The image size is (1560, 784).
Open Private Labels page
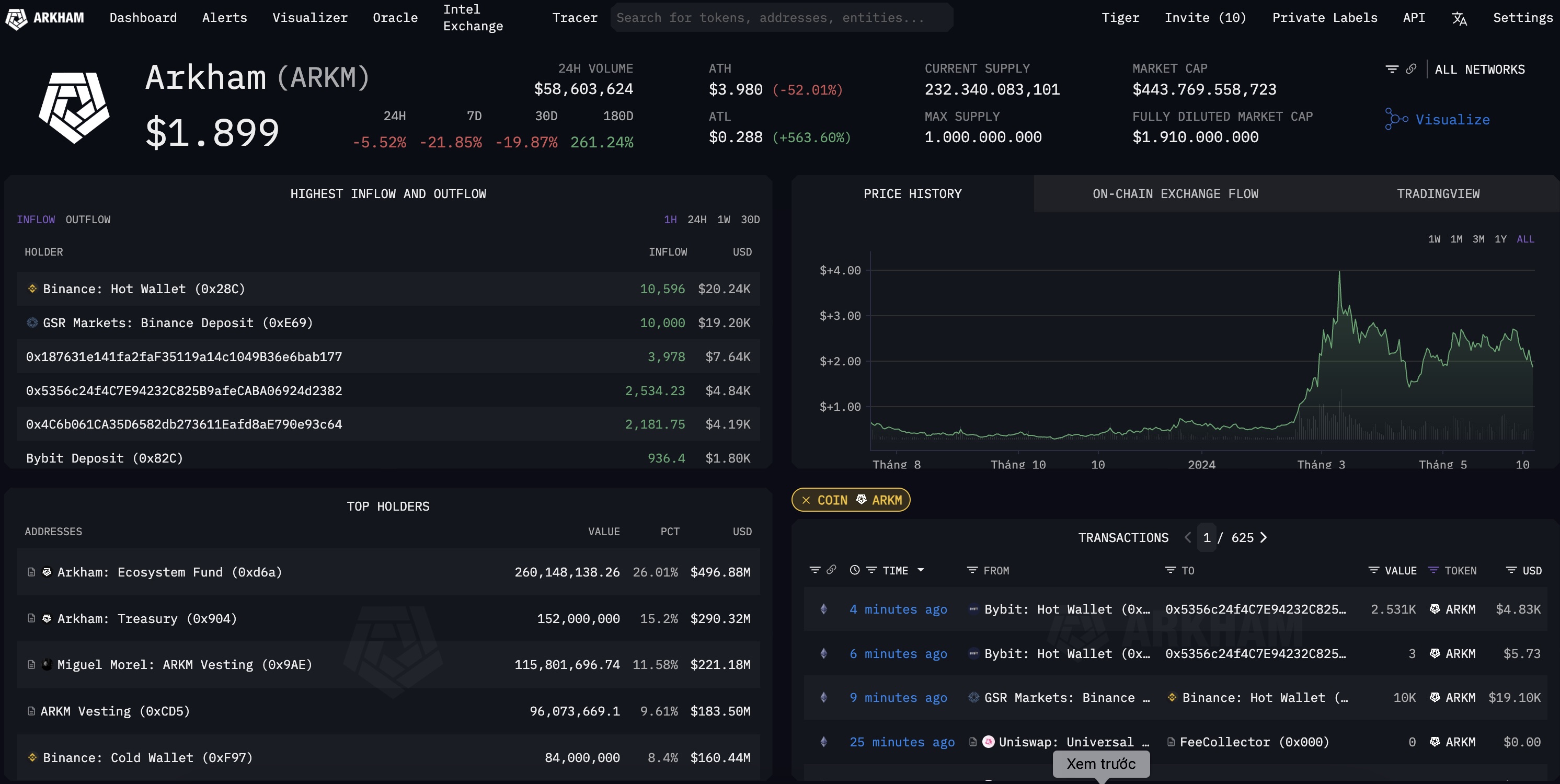click(1324, 18)
